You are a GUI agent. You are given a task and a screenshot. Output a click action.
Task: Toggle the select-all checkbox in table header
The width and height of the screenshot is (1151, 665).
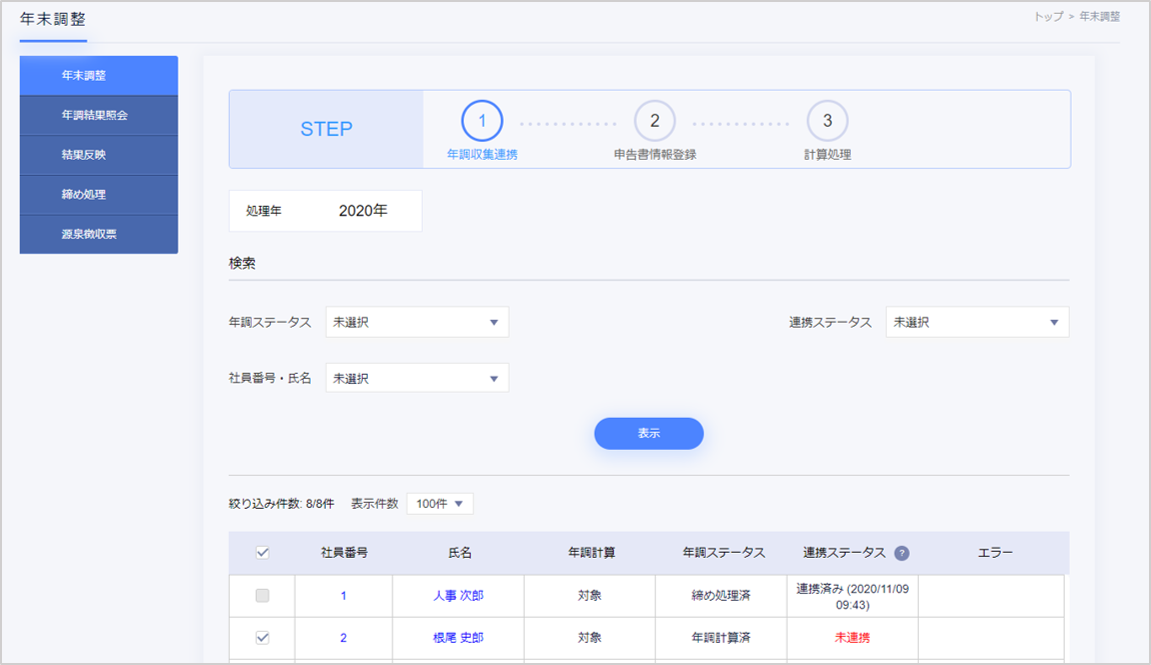[x=262, y=553]
